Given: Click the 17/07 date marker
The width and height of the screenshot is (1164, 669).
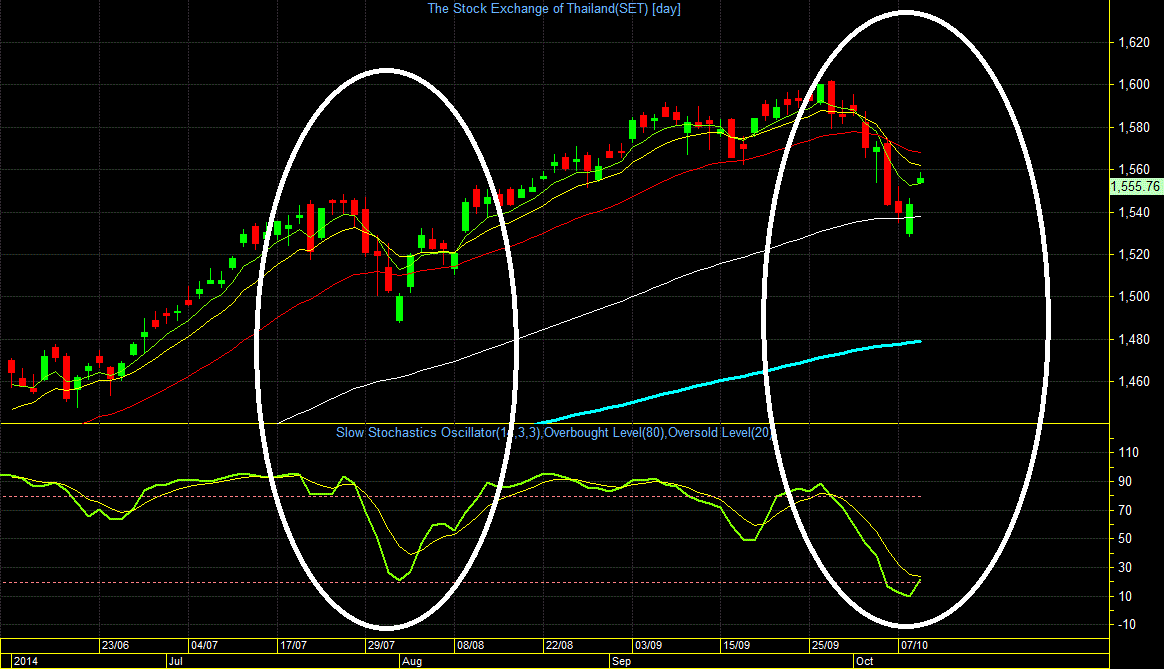Looking at the screenshot, I should point(293,645).
